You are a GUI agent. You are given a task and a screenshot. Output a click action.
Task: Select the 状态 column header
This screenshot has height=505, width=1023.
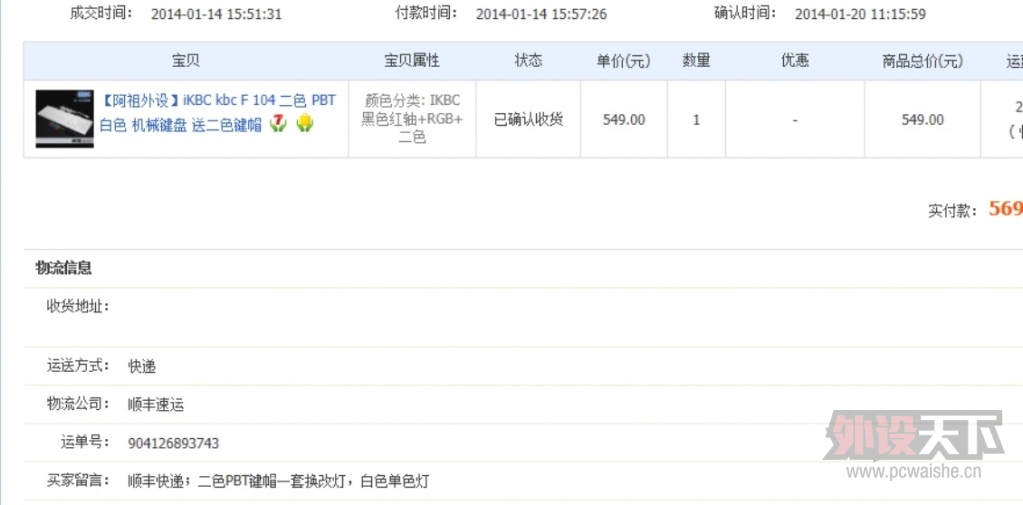coord(528,61)
